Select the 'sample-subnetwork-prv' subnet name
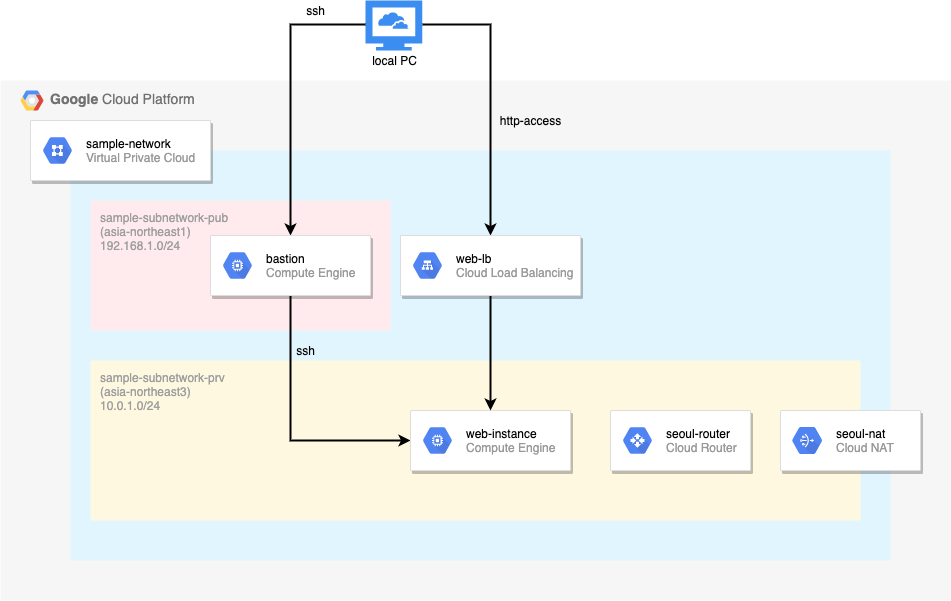951x601 pixels. (162, 378)
